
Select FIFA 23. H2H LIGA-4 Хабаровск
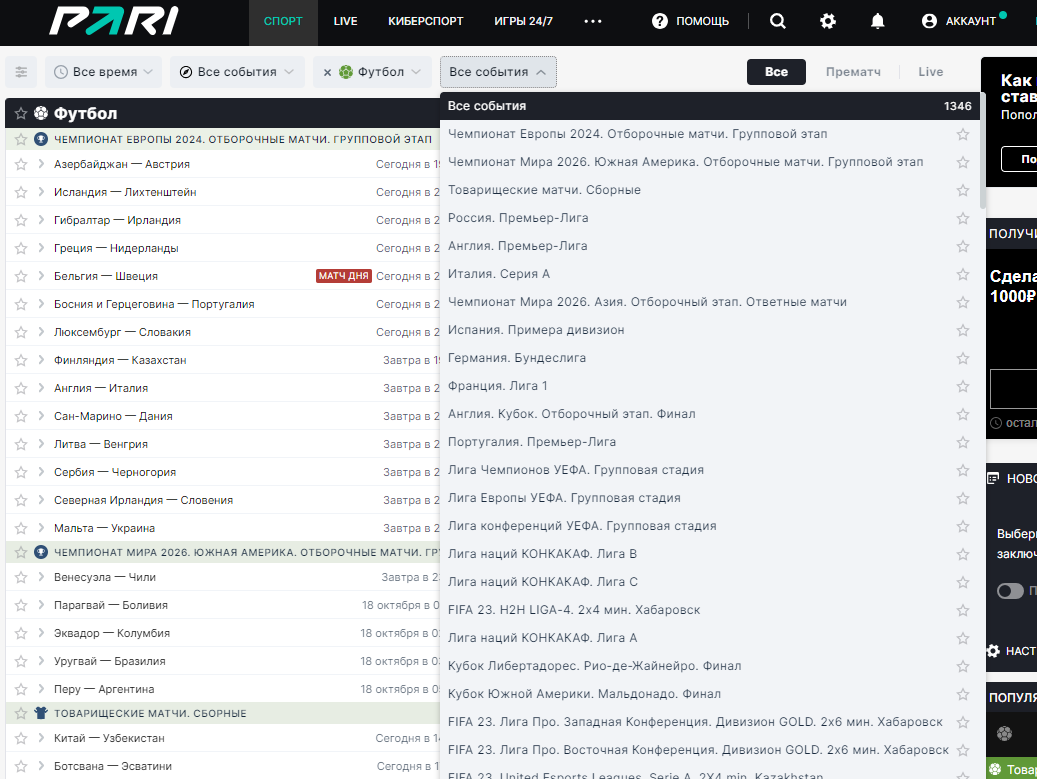coord(573,610)
